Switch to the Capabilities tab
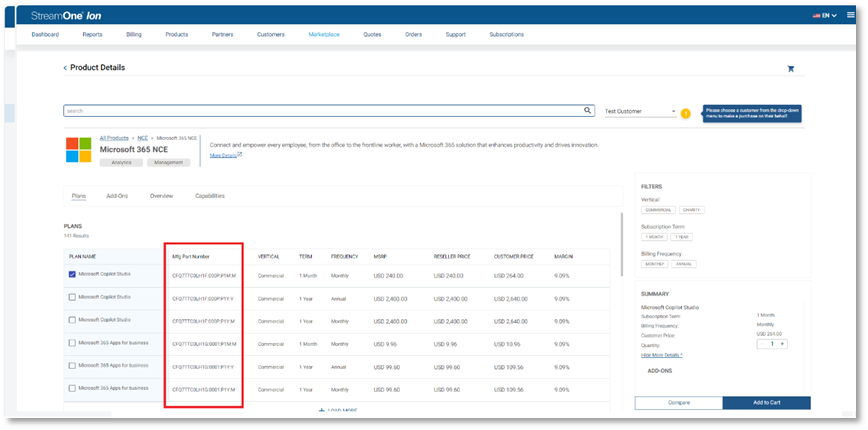Image resolution: width=868 pixels, height=430 pixels. click(210, 196)
